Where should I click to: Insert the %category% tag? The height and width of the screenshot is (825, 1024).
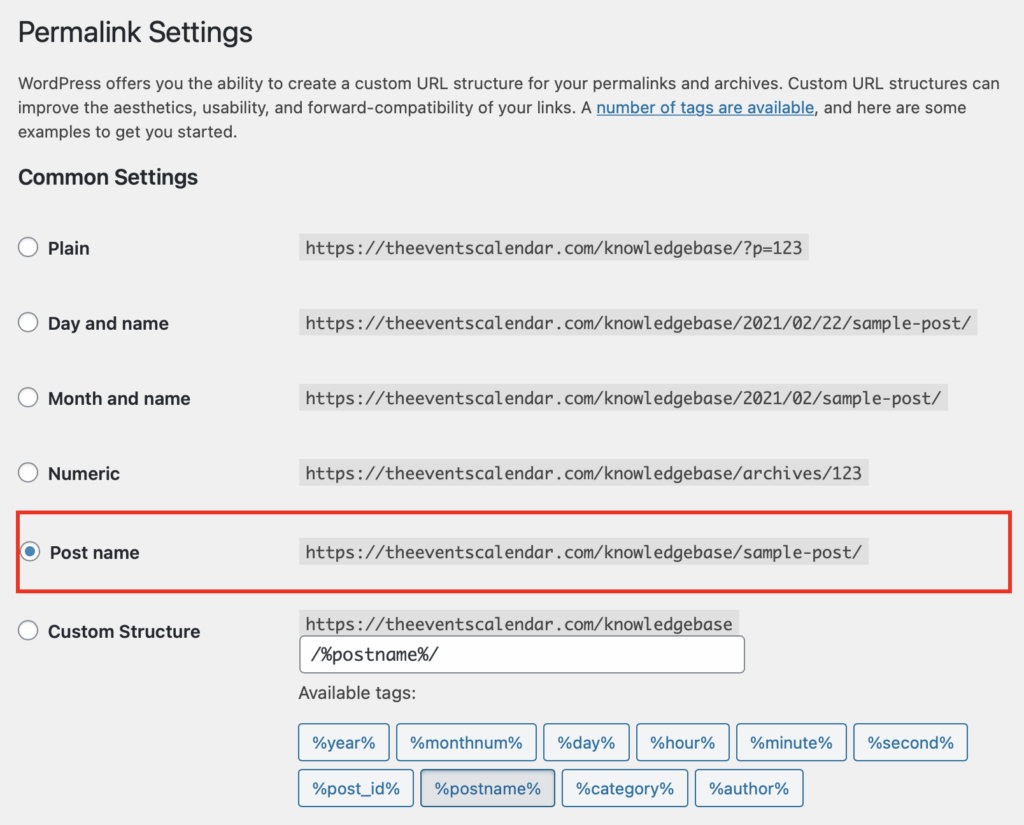pos(624,788)
